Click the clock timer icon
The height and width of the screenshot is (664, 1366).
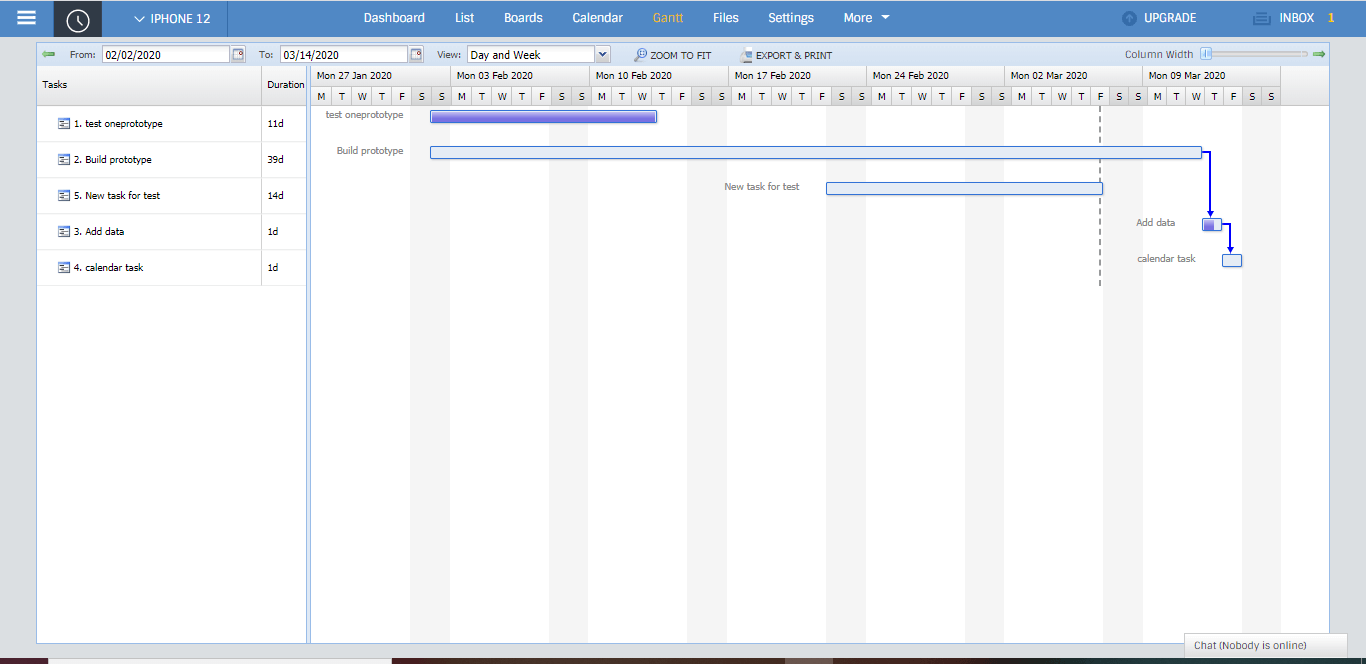(78, 19)
